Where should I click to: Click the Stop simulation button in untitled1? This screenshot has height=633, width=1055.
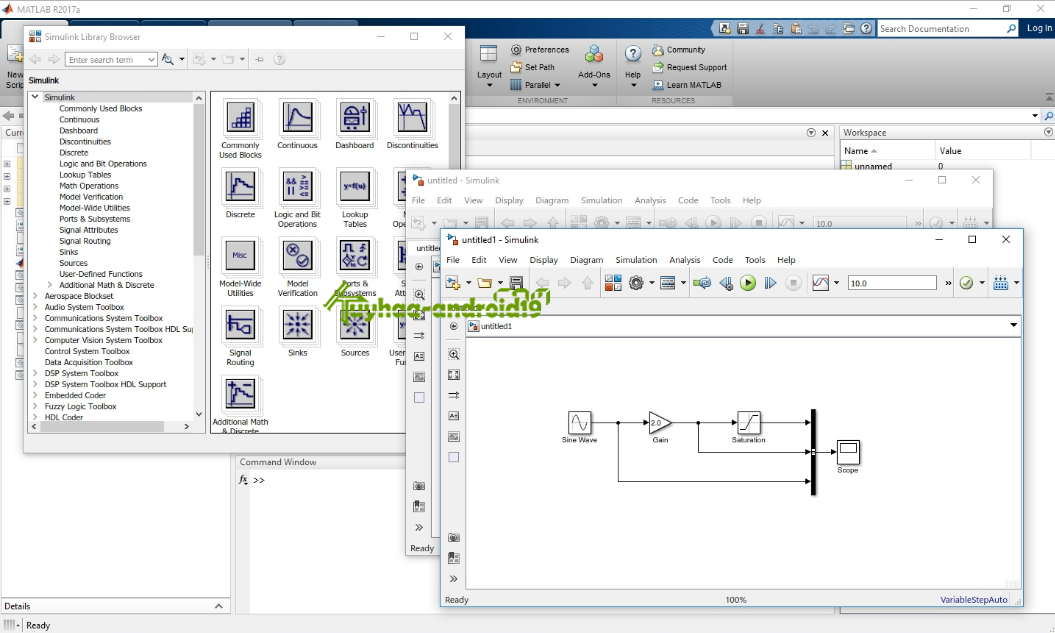[793, 283]
